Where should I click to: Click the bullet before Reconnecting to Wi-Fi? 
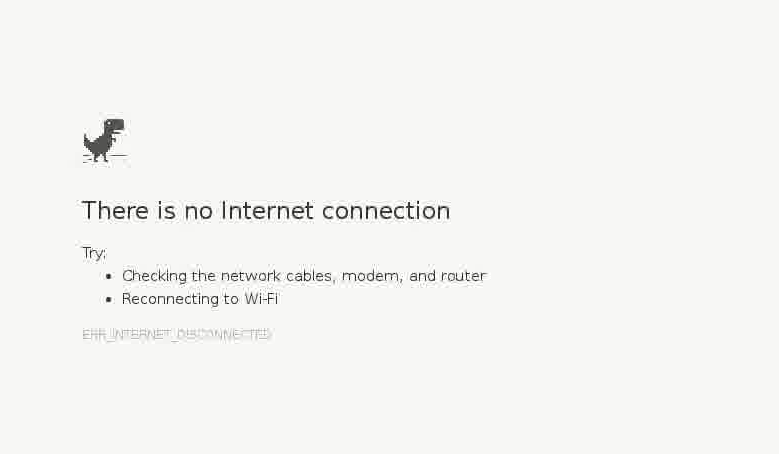[109, 299]
